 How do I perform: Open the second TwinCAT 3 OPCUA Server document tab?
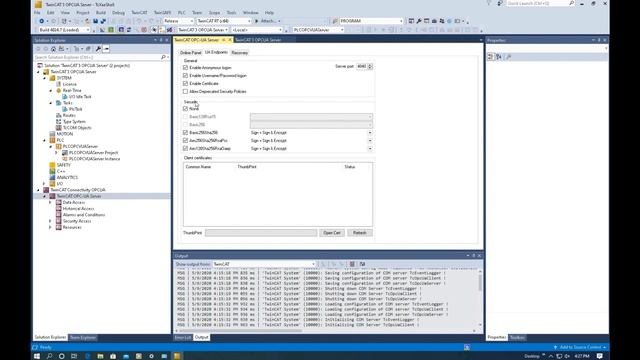(x=258, y=40)
